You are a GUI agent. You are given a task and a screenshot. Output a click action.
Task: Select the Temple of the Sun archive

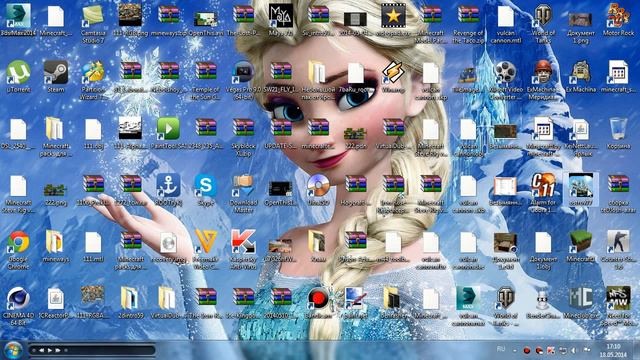click(206, 80)
